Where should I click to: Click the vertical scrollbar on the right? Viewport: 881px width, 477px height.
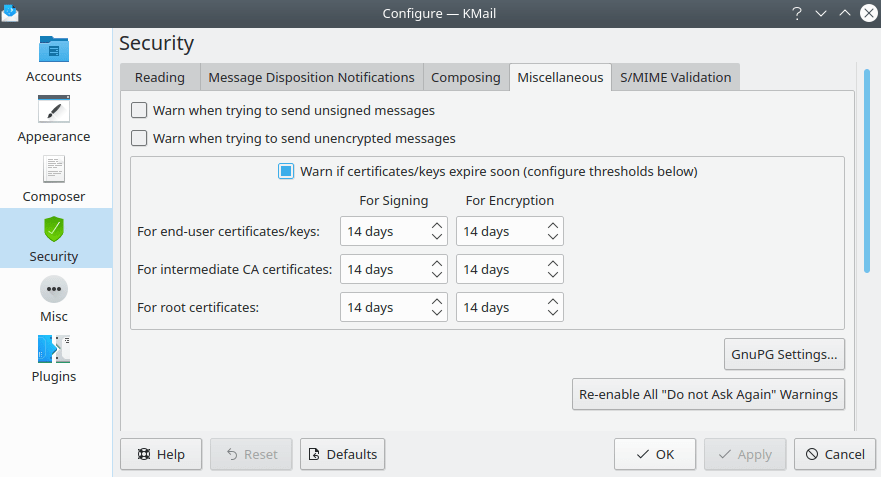(866, 170)
